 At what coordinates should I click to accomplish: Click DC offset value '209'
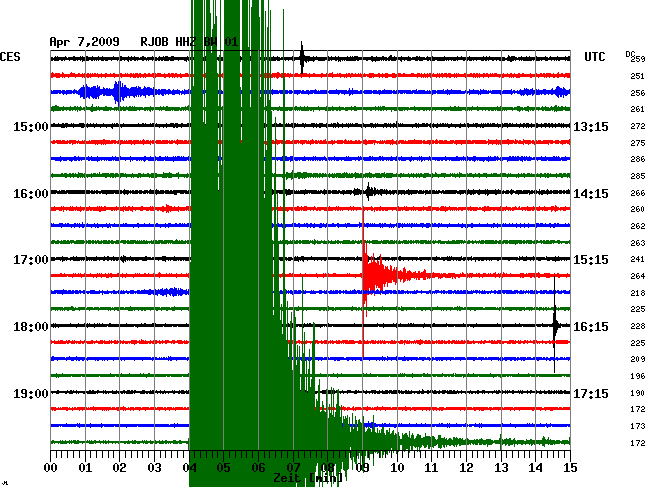point(638,359)
